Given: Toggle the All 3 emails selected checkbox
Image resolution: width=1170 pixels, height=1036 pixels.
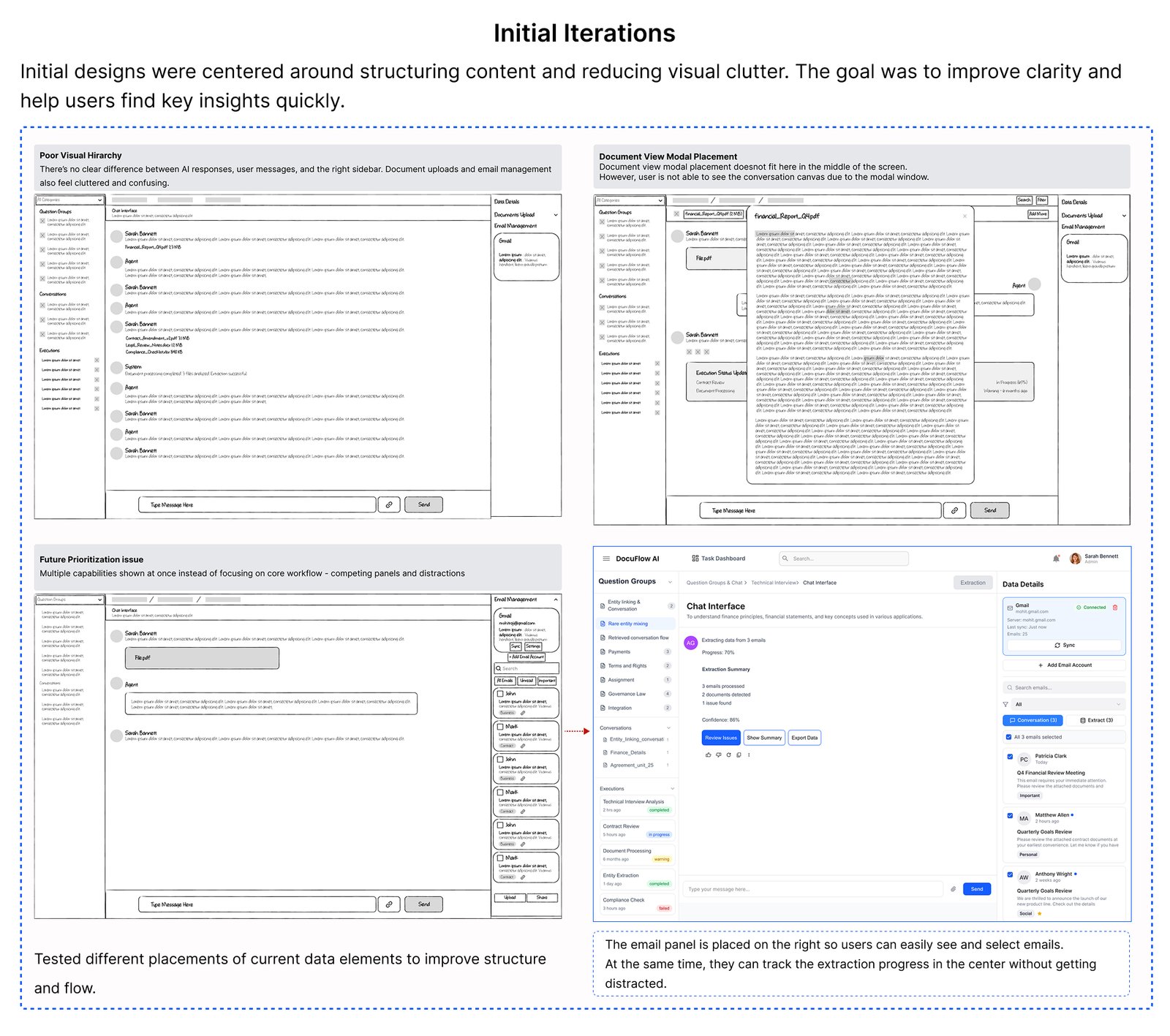Looking at the screenshot, I should pyautogui.click(x=1009, y=737).
